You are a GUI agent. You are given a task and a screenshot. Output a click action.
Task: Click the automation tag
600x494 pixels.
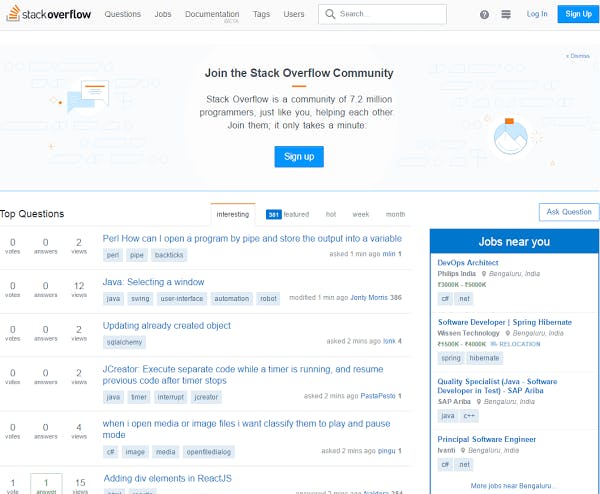click(x=232, y=299)
